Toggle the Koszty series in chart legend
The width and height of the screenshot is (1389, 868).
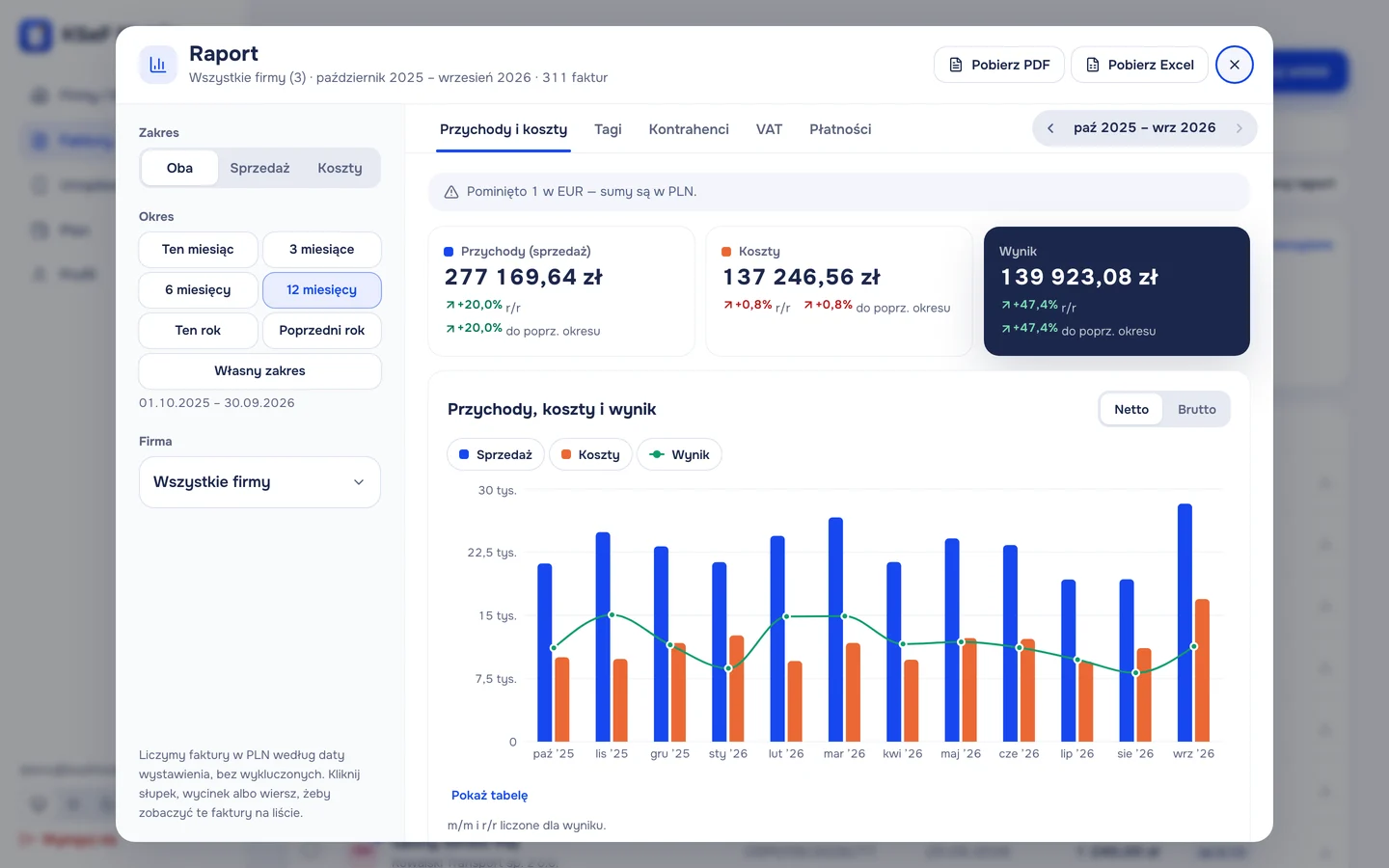click(x=590, y=454)
